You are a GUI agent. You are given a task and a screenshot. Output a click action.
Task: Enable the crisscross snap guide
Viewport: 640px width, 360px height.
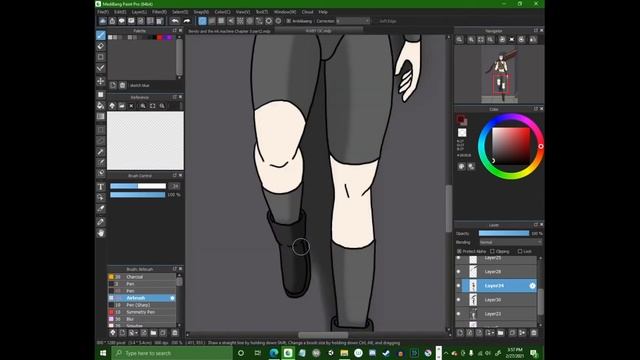pos(221,21)
